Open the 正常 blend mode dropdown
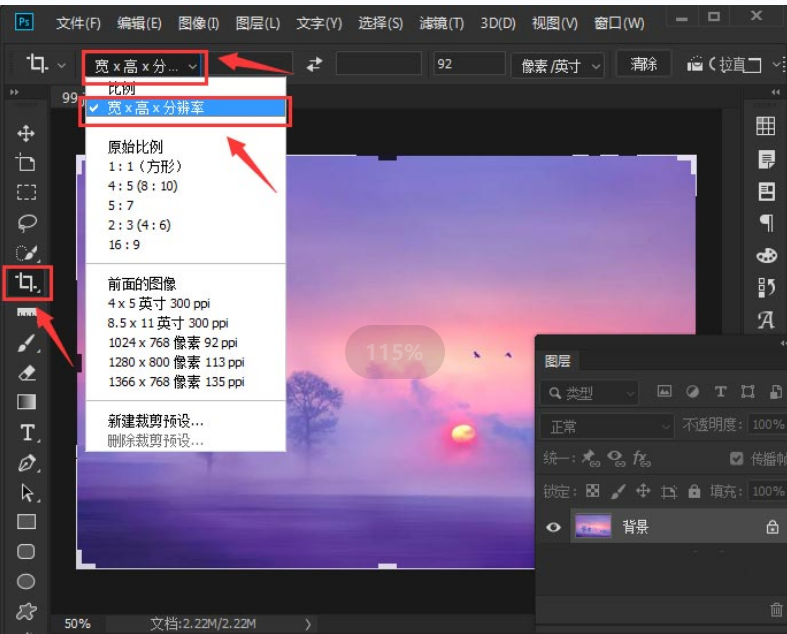This screenshot has height=634, width=787. point(606,426)
